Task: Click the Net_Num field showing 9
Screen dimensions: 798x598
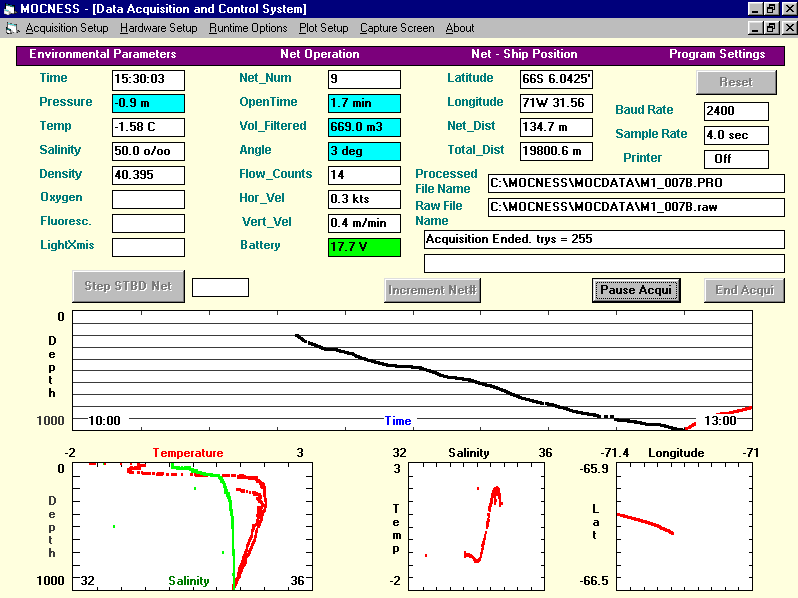Action: [x=364, y=79]
